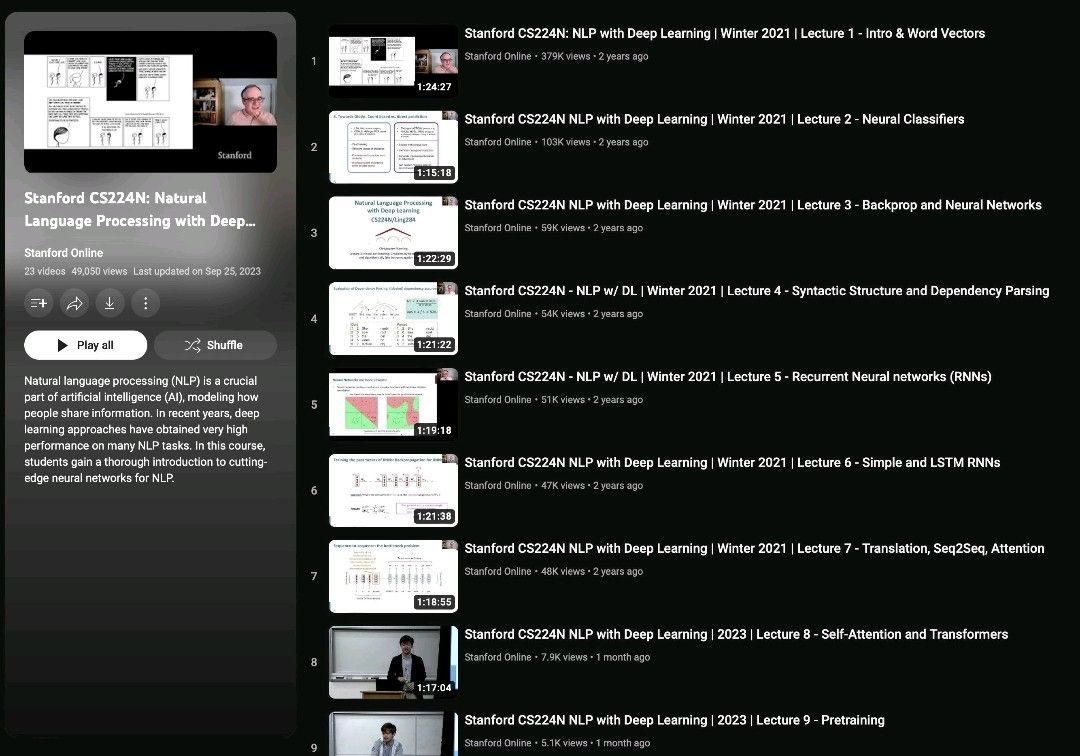Screen dimensions: 1080x756
Task: Open Lecture 4 - Syntactic Structure title link
Action: pyautogui.click(x=757, y=291)
